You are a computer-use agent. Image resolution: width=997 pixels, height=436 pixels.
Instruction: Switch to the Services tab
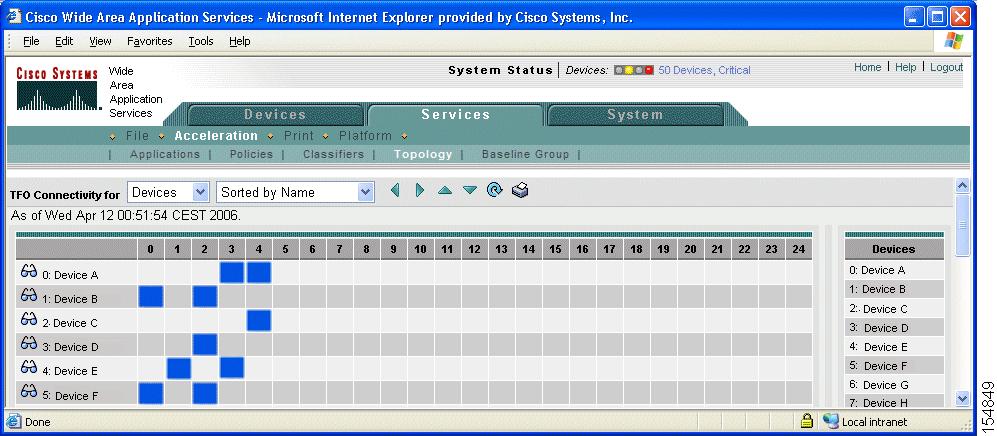point(455,115)
